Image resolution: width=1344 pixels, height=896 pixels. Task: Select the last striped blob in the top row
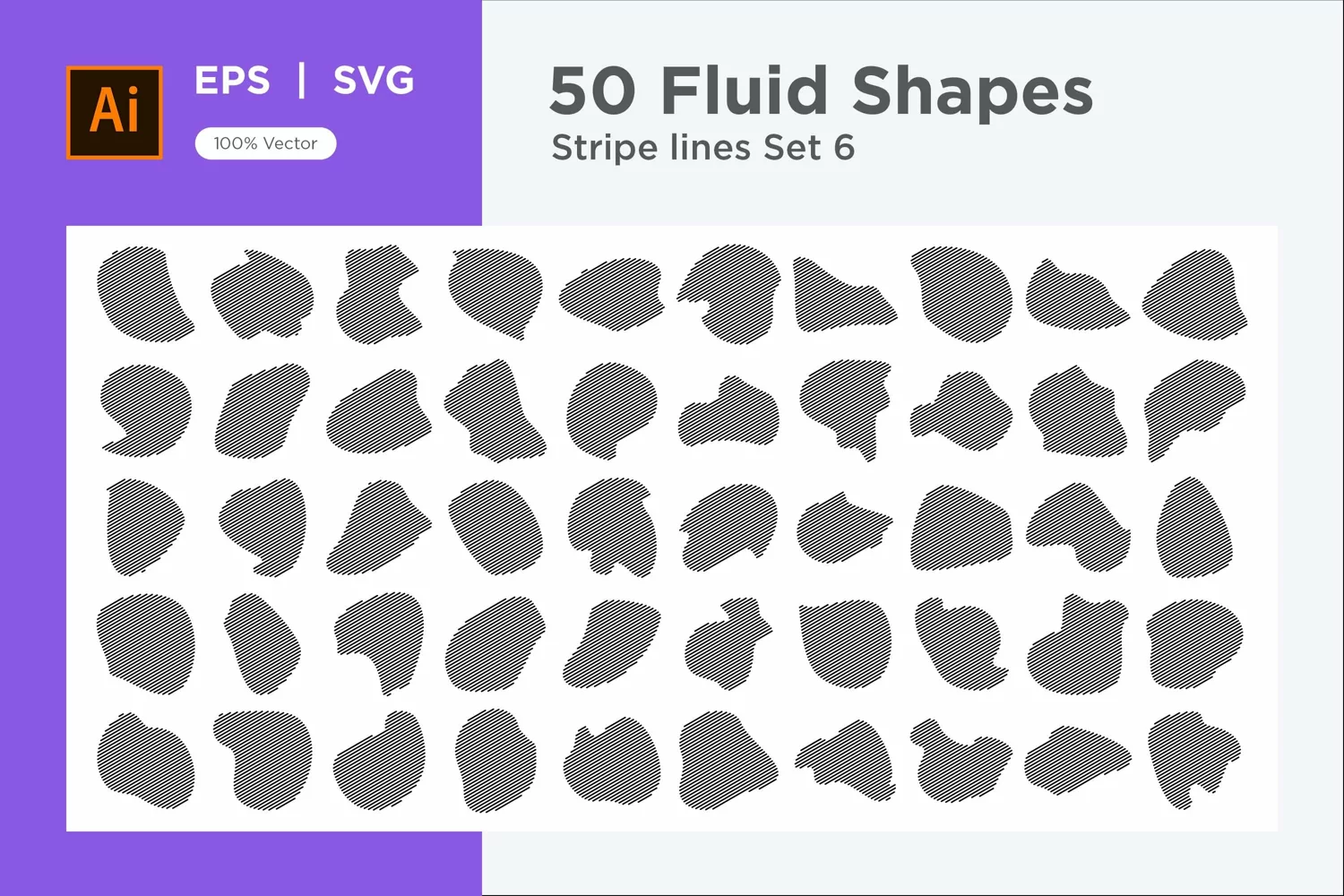coord(1195,294)
